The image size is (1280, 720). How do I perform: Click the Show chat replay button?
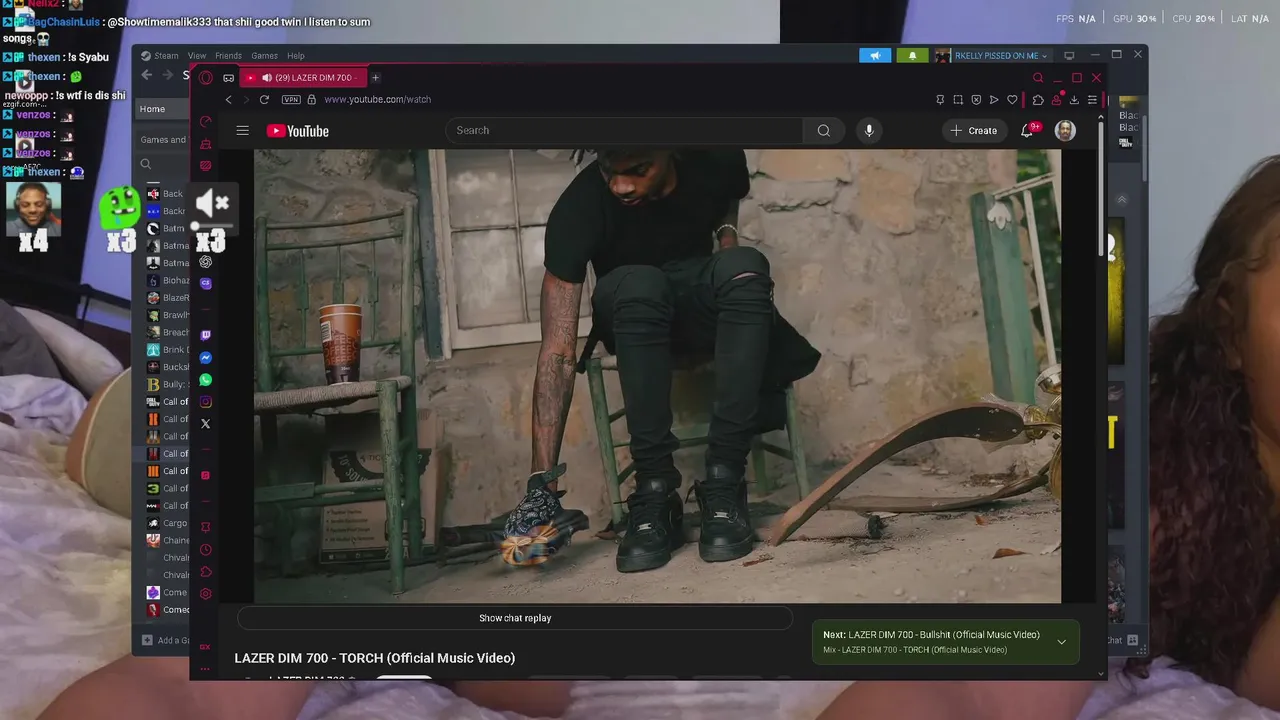tap(515, 618)
